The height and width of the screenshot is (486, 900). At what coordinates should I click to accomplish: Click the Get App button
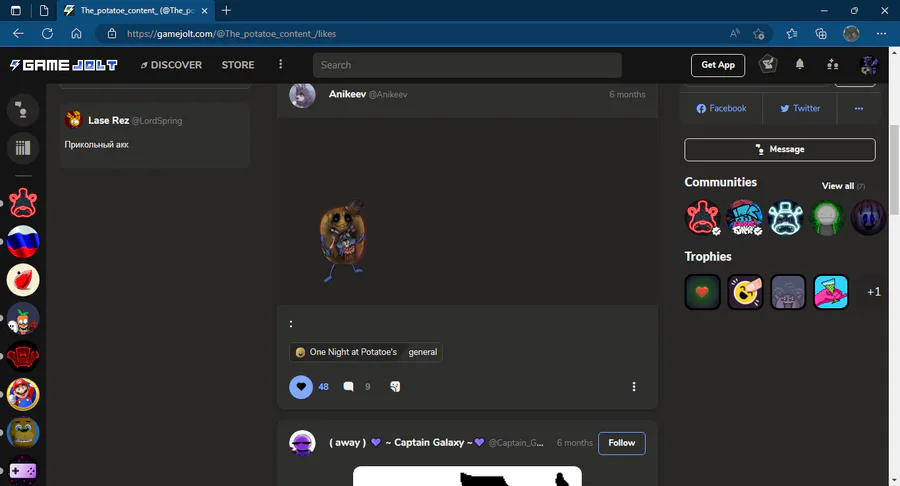[x=717, y=65]
